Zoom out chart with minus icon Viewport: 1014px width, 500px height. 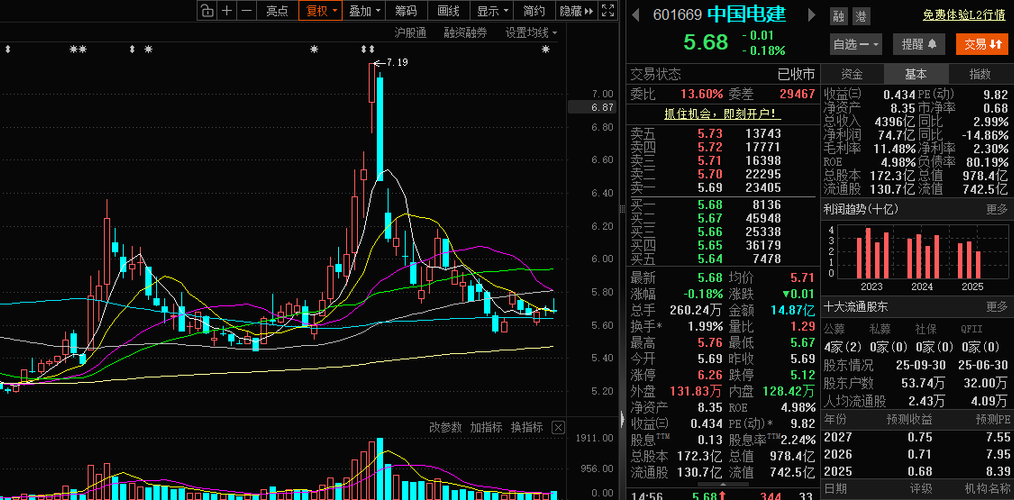click(x=246, y=10)
